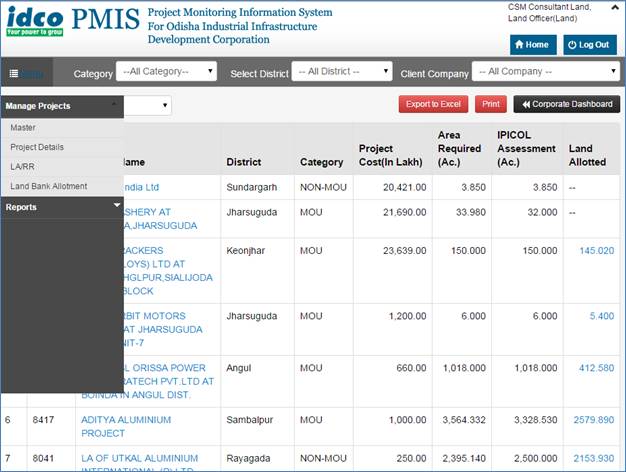Log Out of the system
This screenshot has width=626, height=472.
pos(590,45)
